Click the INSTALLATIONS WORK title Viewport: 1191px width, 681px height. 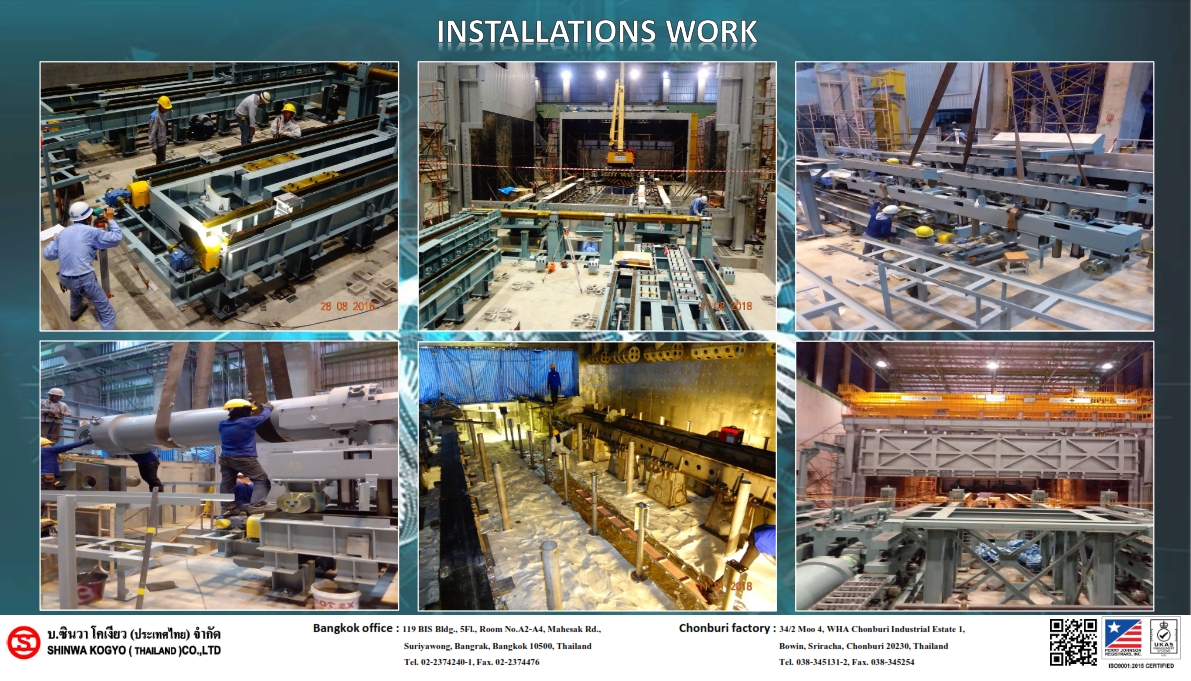pyautogui.click(x=596, y=32)
